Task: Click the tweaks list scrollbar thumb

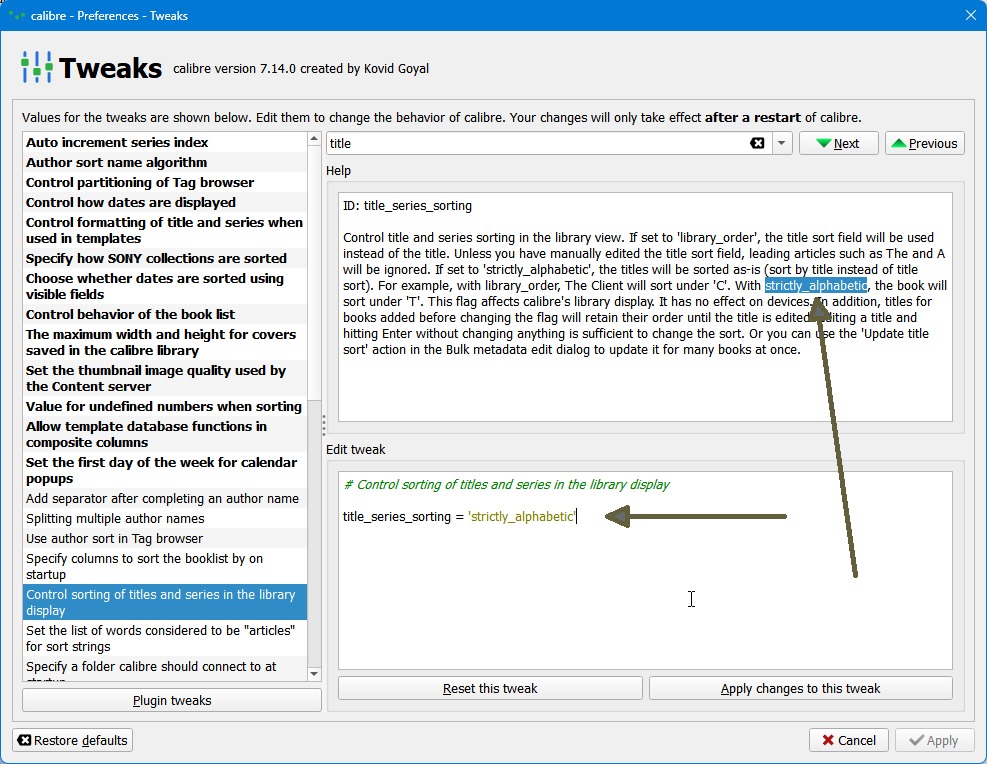Action: tap(314, 274)
